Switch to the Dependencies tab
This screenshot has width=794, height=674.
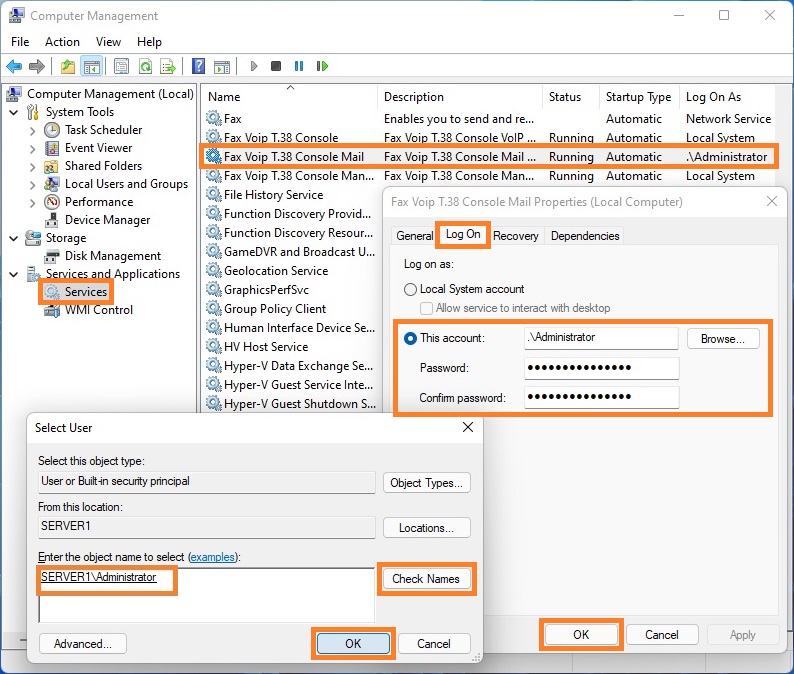tap(585, 236)
